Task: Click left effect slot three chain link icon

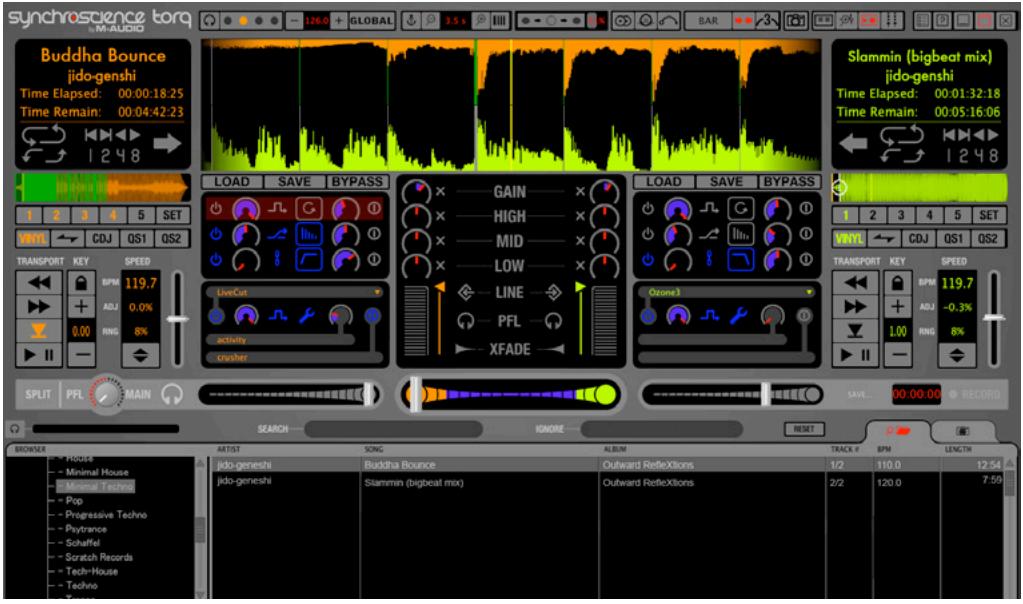Action: click(277, 260)
